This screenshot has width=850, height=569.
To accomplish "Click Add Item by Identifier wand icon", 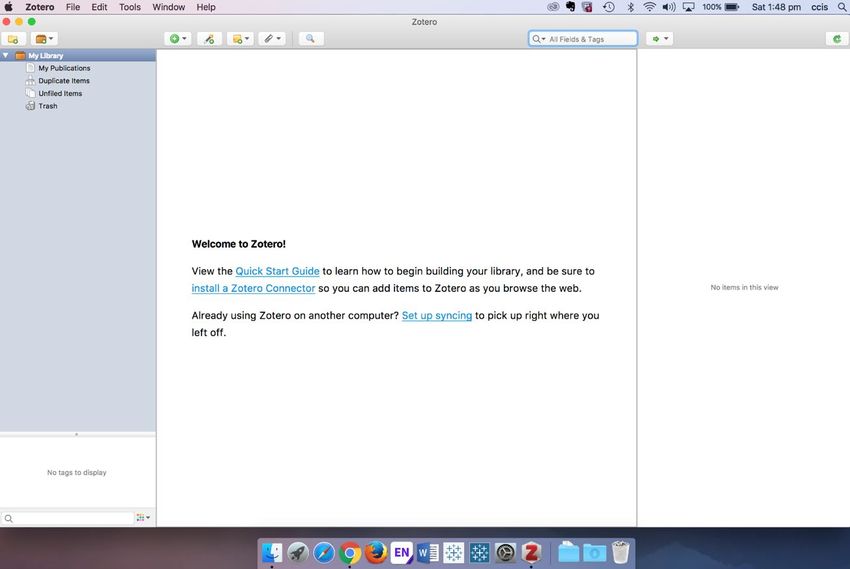I will [x=209, y=39].
